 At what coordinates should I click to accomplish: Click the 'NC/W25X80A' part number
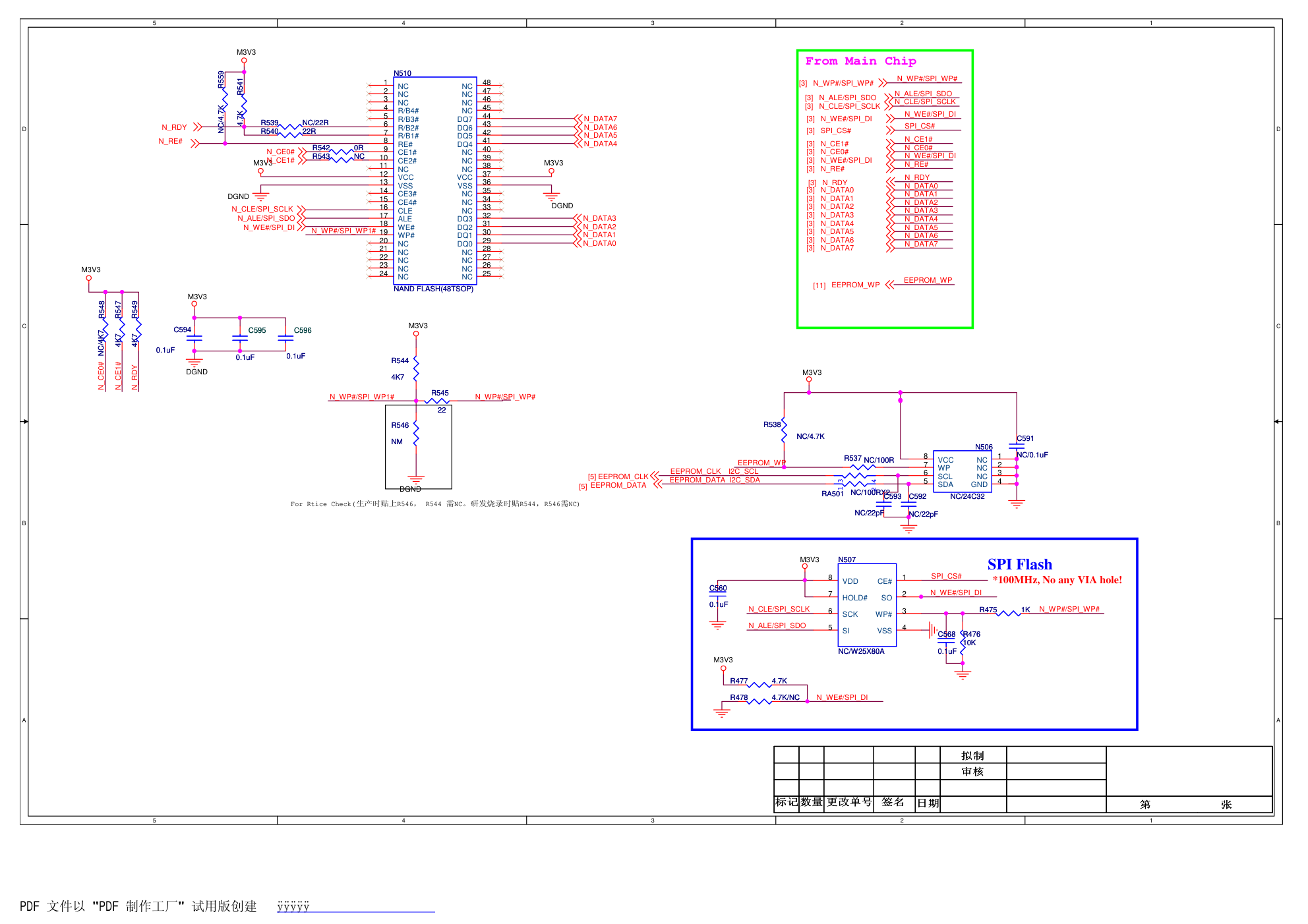pyautogui.click(x=861, y=651)
